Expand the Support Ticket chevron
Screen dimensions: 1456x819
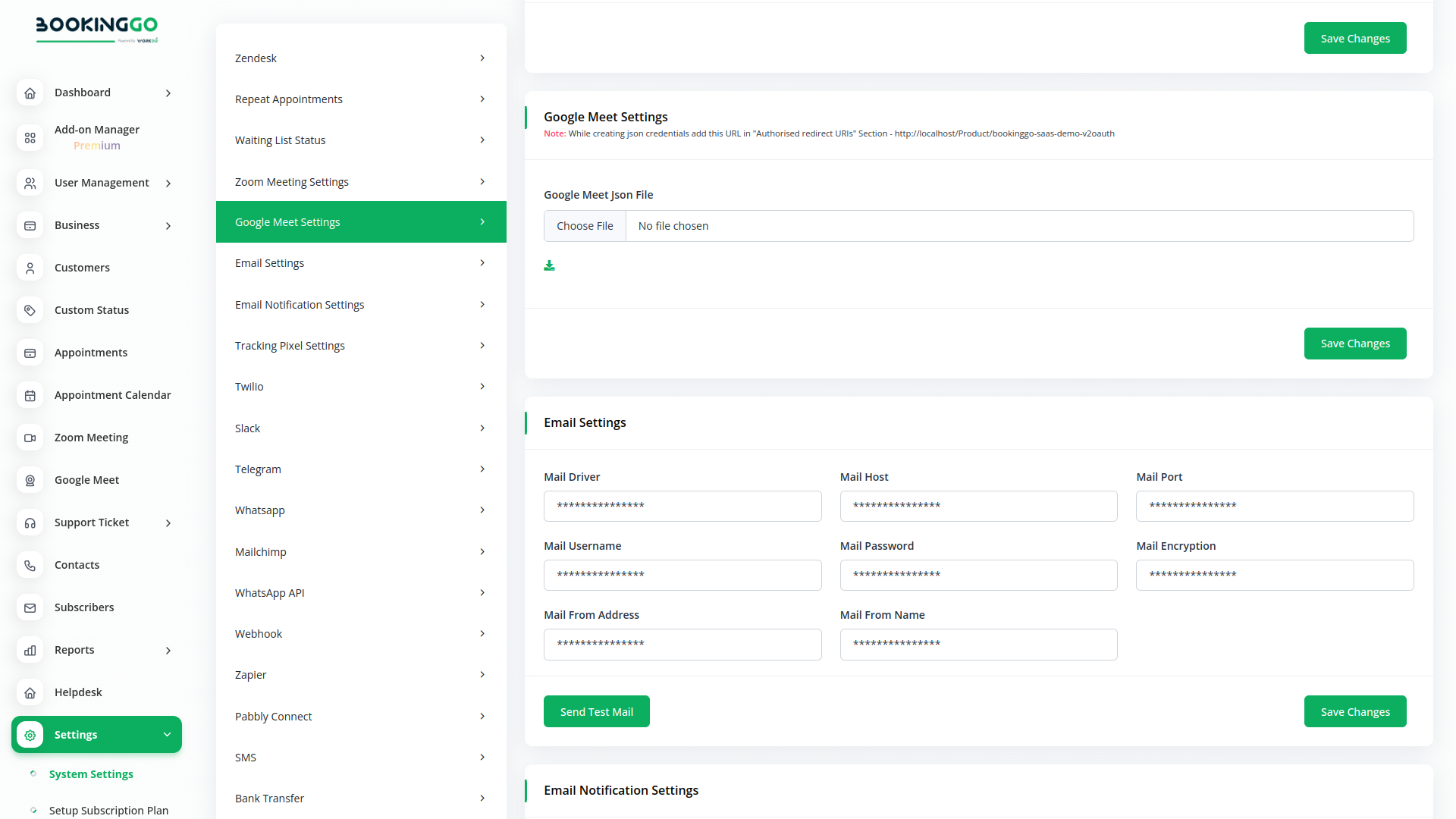click(x=168, y=522)
